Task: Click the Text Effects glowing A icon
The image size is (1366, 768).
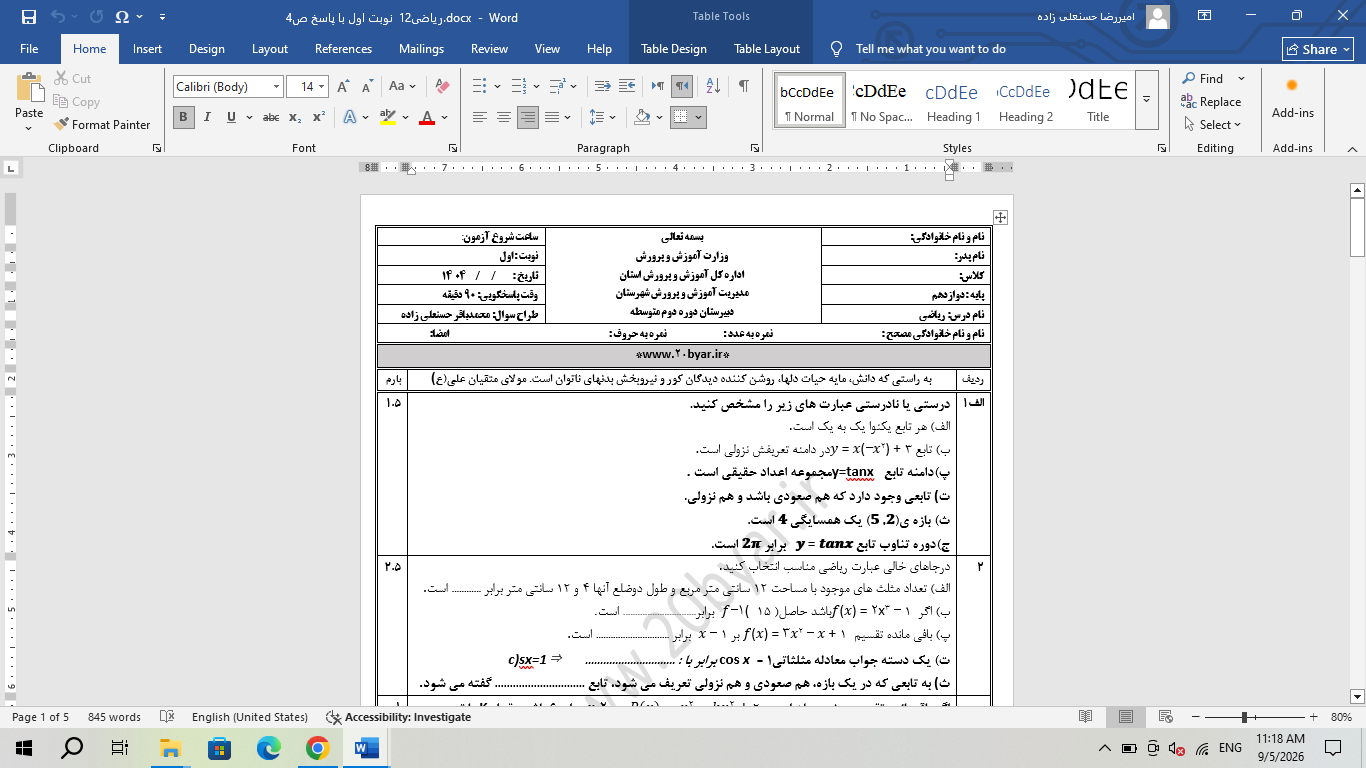Action: pyautogui.click(x=350, y=117)
